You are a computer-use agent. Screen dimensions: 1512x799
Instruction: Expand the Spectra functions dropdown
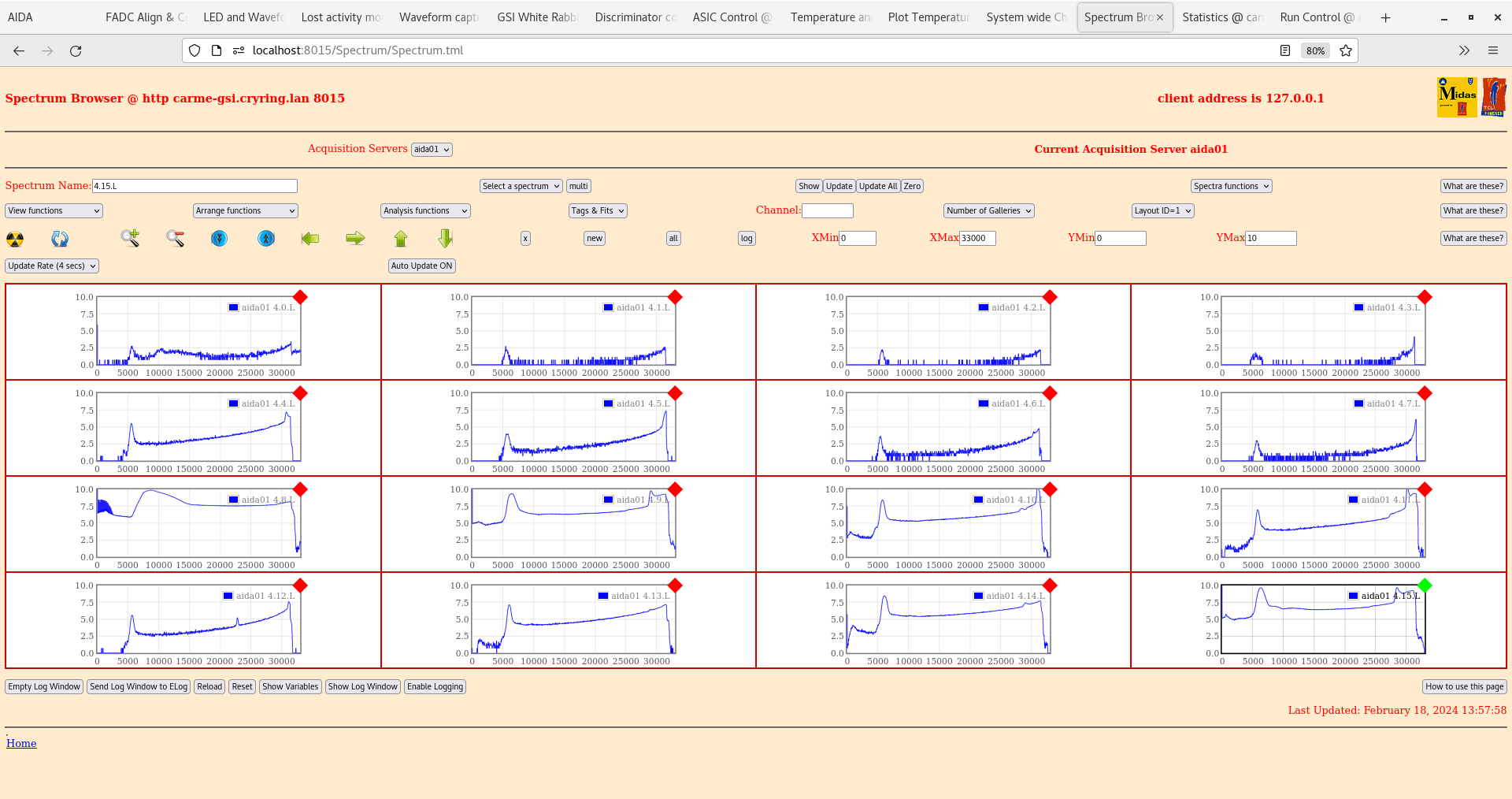click(x=1231, y=187)
